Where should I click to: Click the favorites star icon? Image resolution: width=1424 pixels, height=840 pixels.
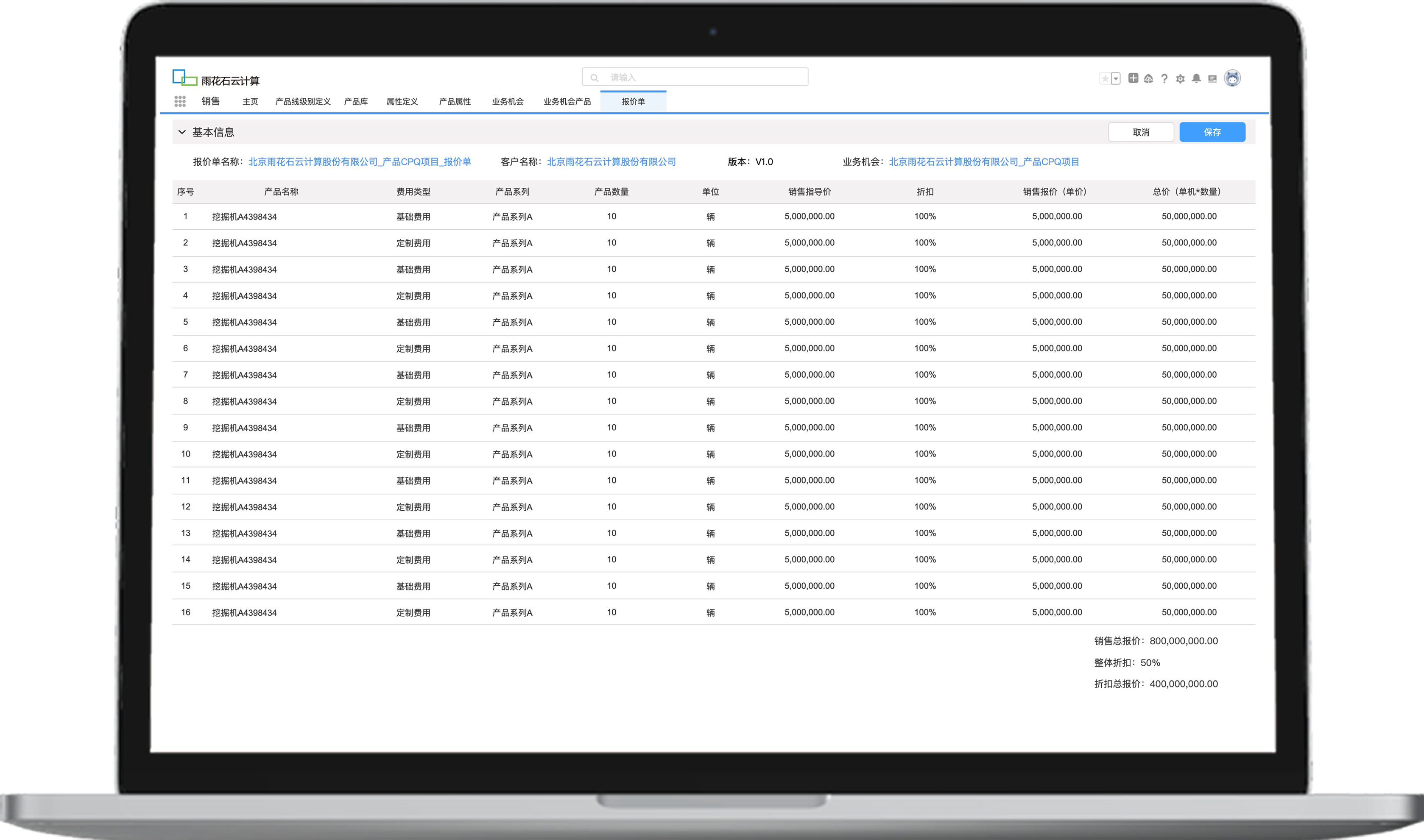point(1105,79)
